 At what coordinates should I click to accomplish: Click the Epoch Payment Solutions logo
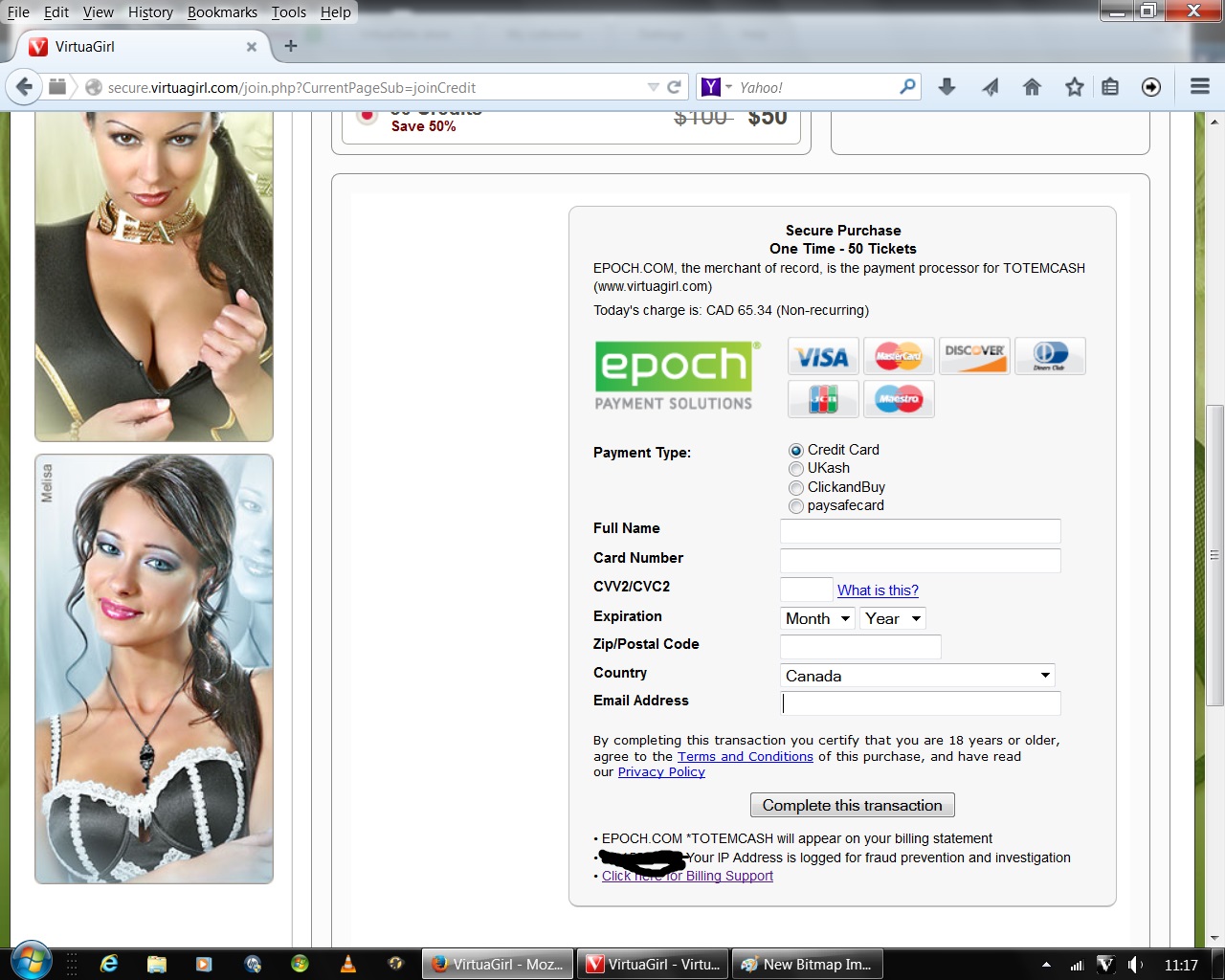click(x=677, y=375)
